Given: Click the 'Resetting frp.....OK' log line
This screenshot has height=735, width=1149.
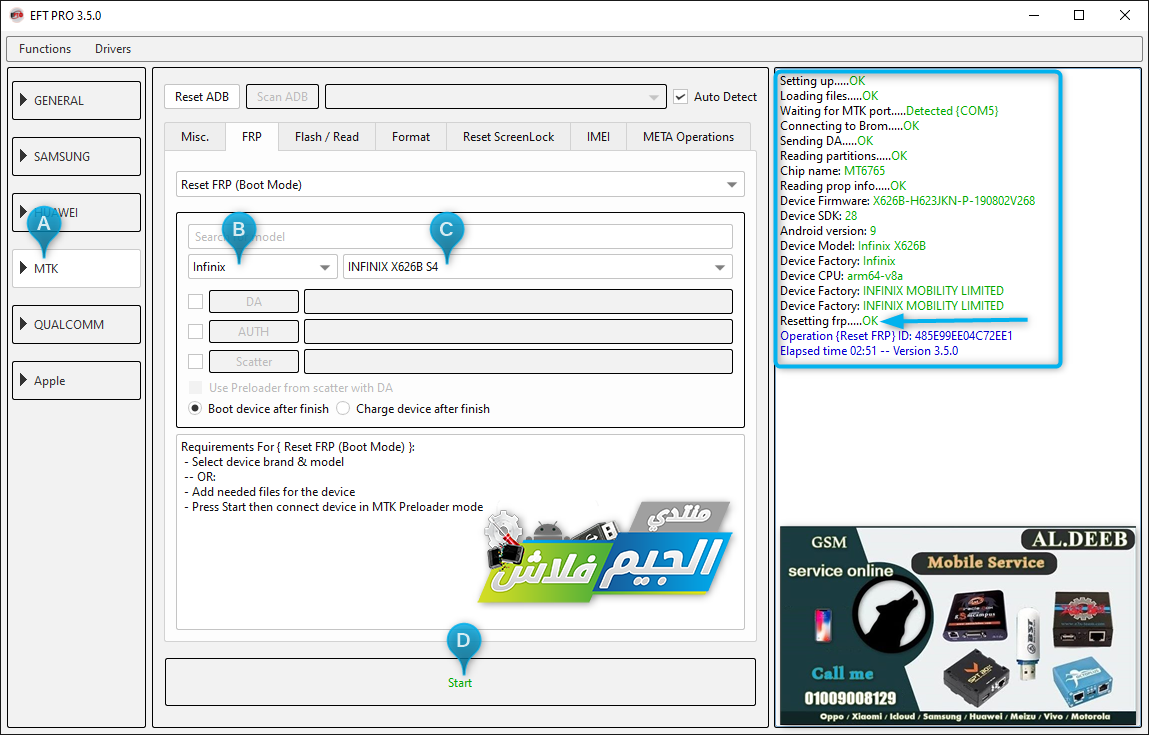Looking at the screenshot, I should (x=829, y=321).
